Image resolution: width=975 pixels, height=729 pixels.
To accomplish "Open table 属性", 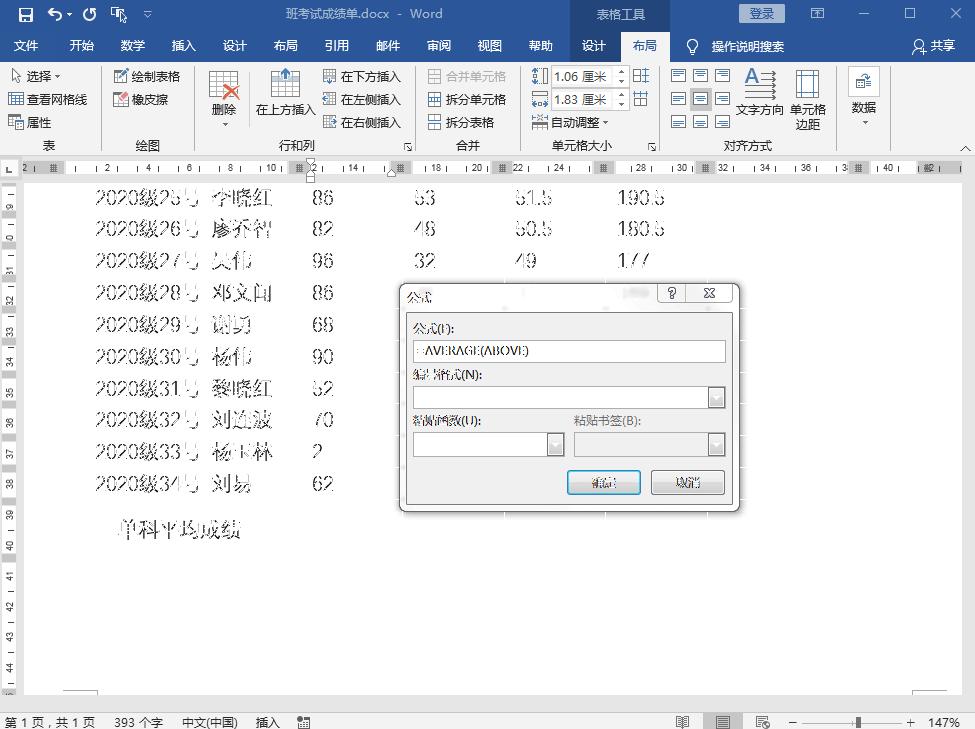I will (x=30, y=122).
